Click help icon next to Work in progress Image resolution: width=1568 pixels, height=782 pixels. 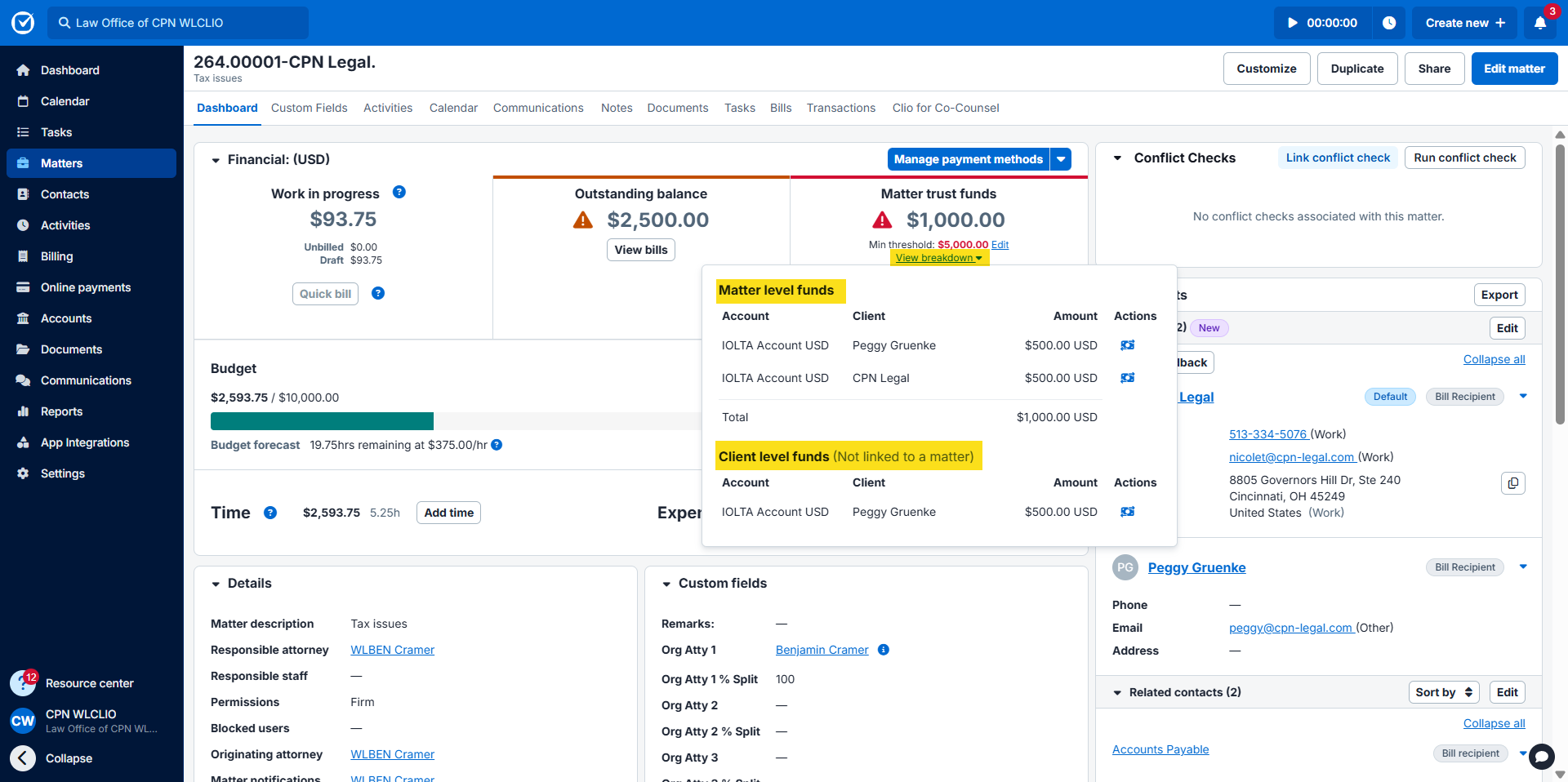399,193
